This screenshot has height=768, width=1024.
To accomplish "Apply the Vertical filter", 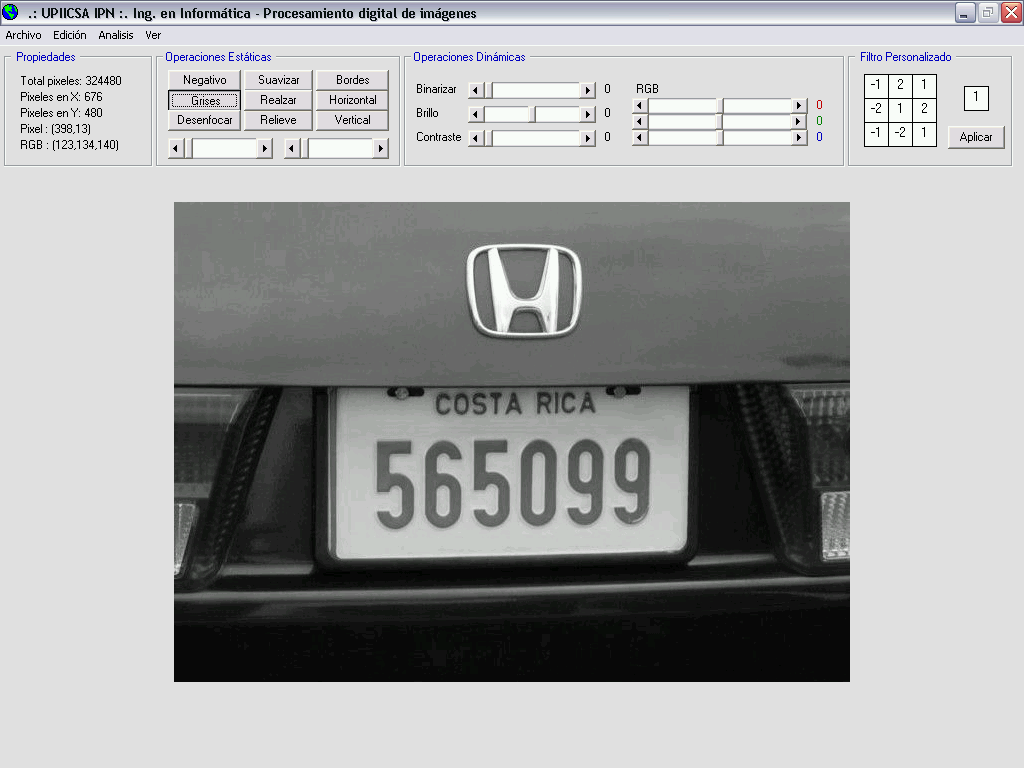I will point(353,120).
